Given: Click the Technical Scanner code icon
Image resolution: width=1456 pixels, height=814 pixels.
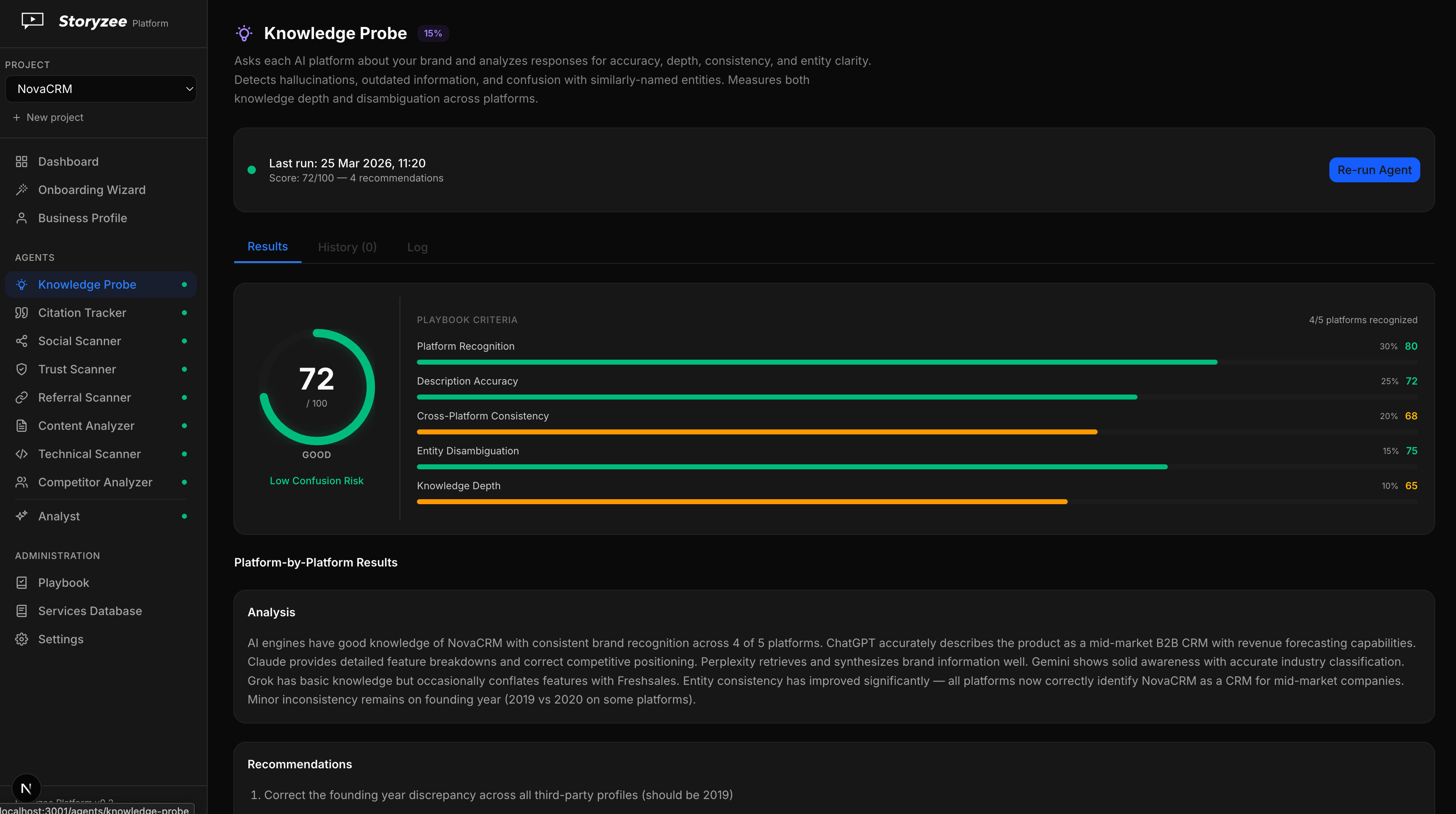Looking at the screenshot, I should coord(22,454).
